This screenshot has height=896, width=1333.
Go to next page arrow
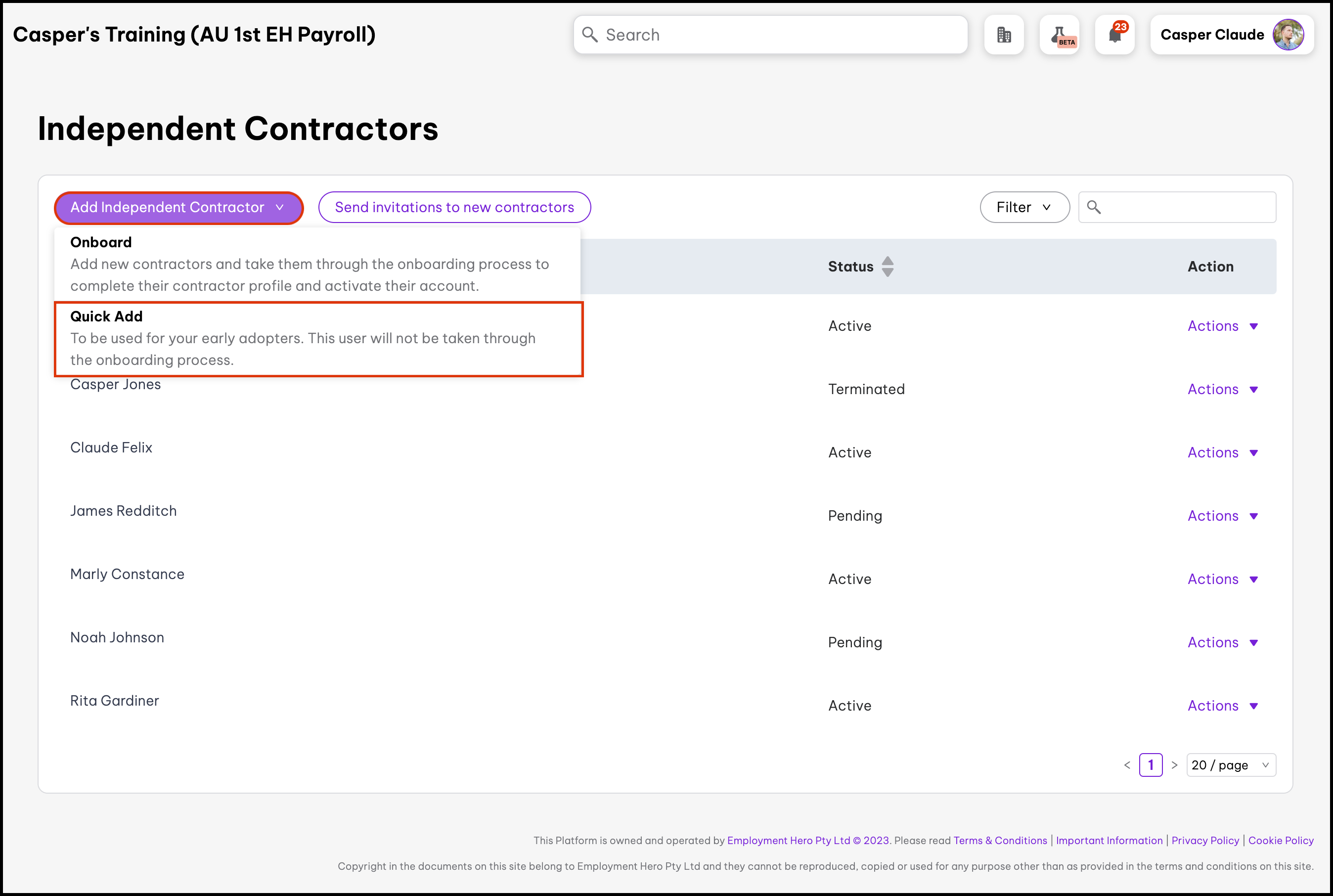tap(1174, 765)
